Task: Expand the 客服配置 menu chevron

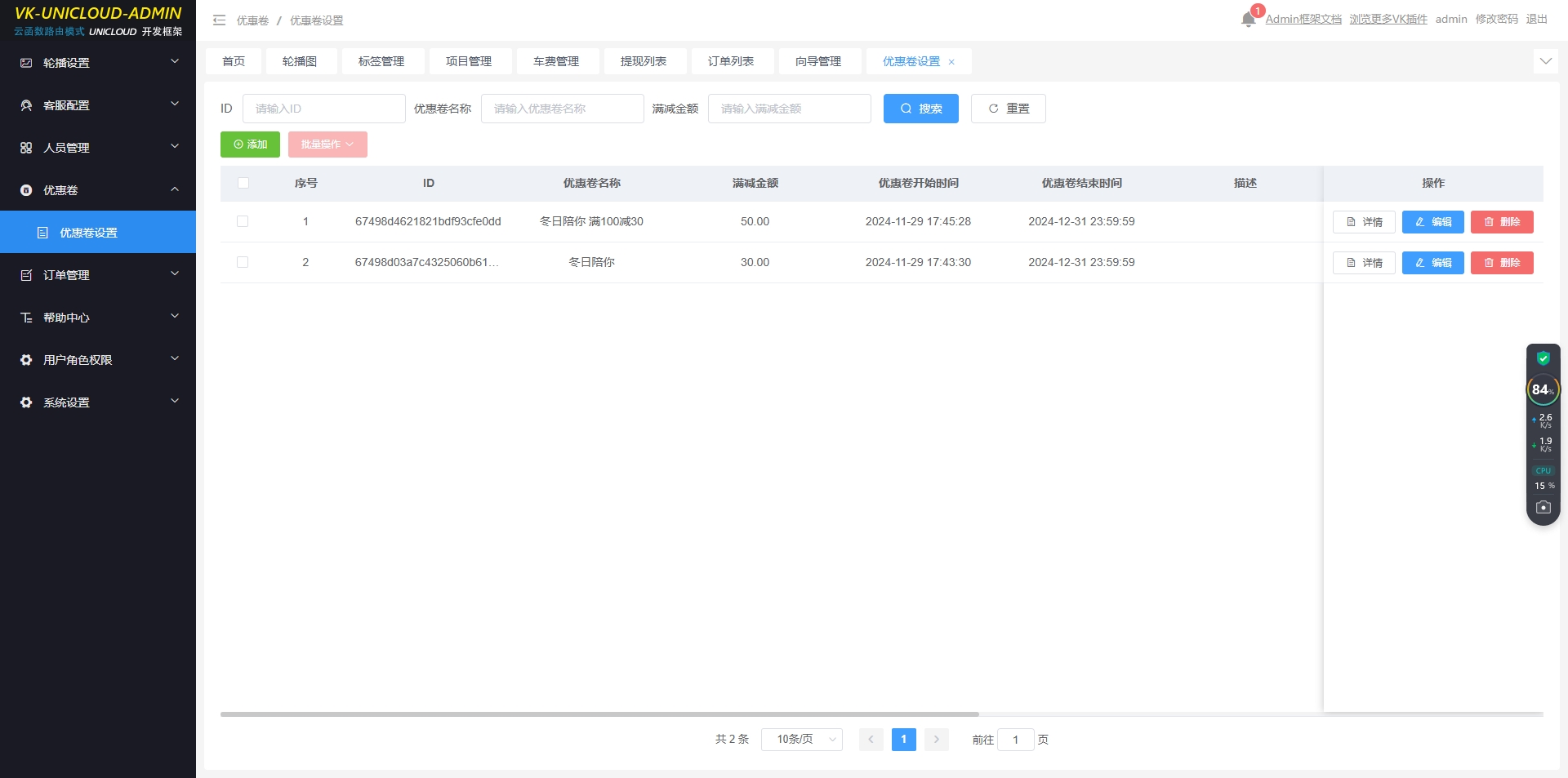Action: click(x=174, y=104)
